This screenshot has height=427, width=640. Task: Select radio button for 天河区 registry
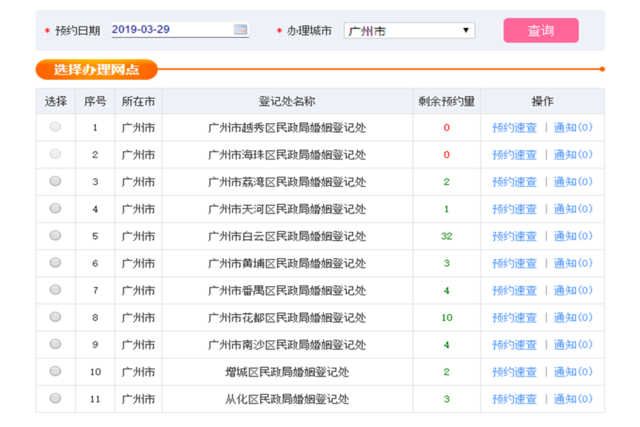(55, 208)
